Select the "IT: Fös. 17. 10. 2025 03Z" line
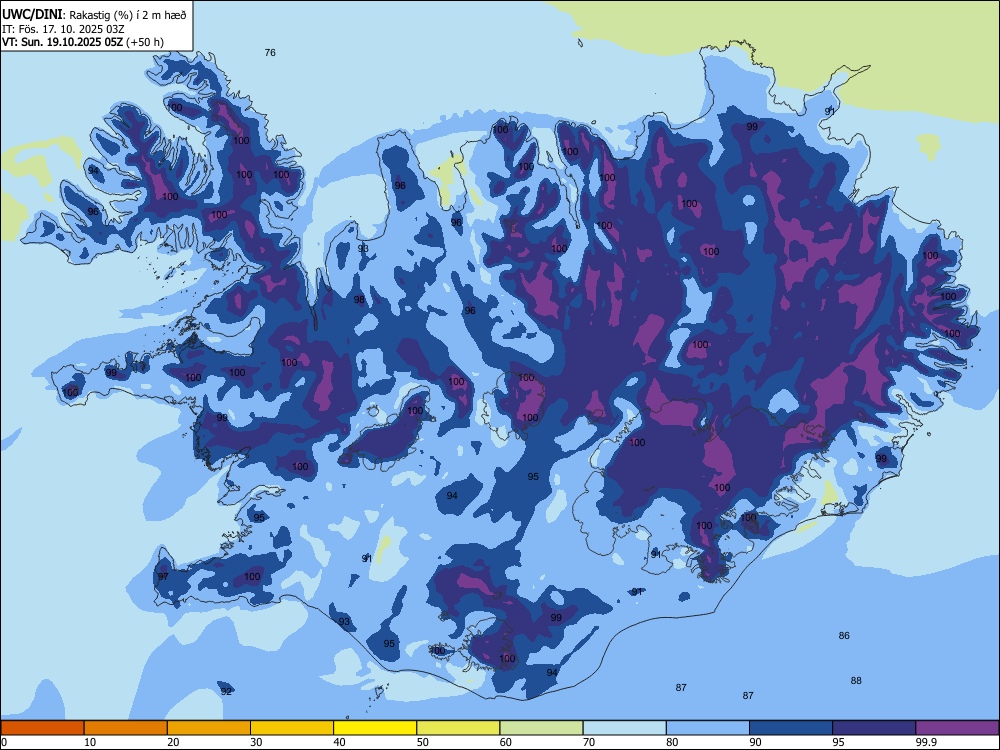Image resolution: width=1000 pixels, height=750 pixels. click(62, 29)
